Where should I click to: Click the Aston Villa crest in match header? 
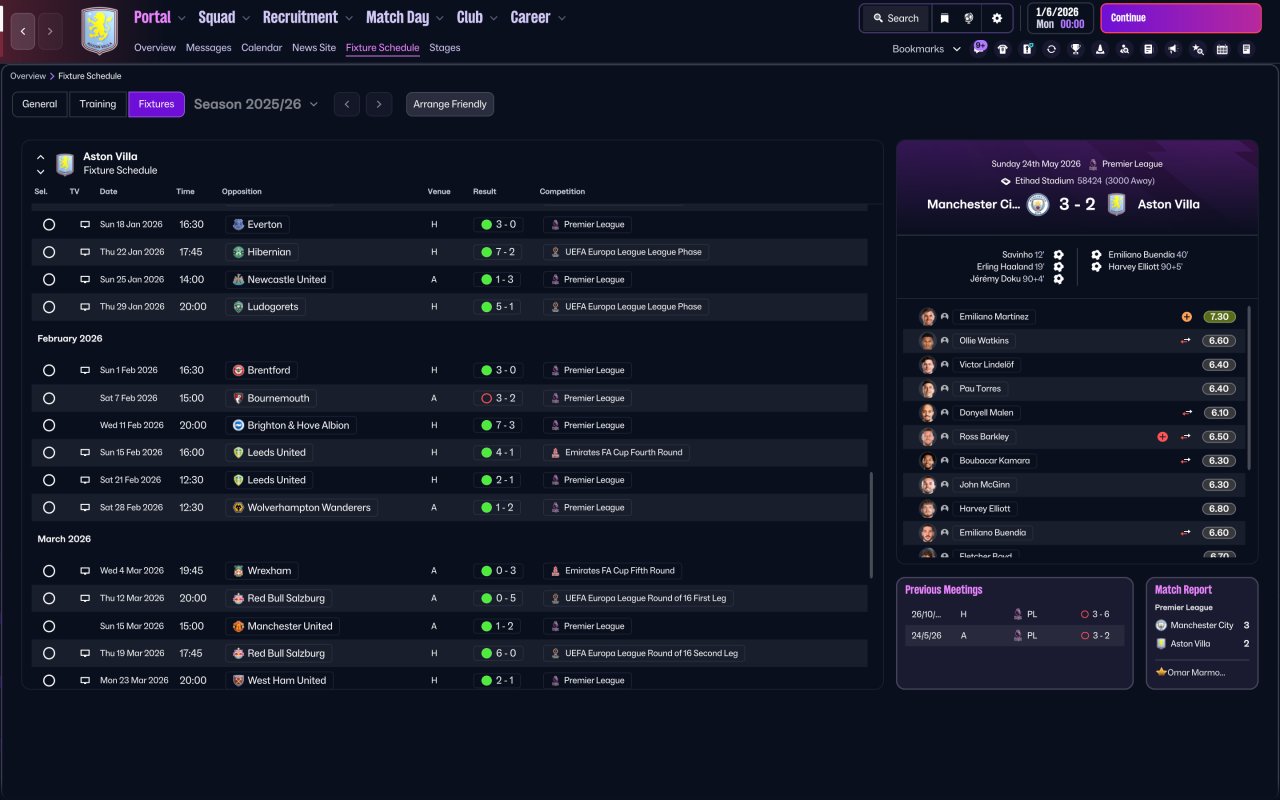1117,204
